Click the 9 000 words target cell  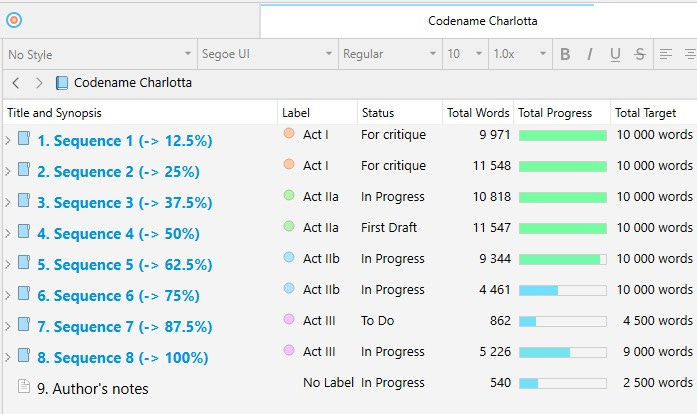click(658, 352)
